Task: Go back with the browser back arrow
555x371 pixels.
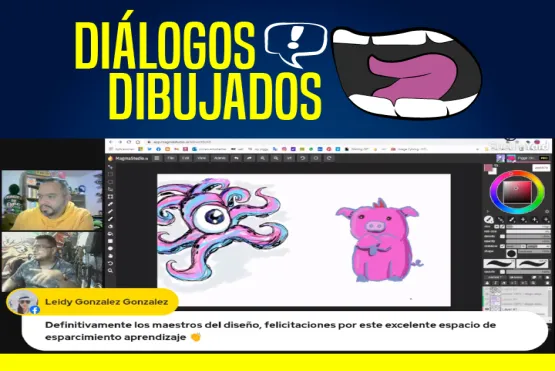Action: pos(111,142)
